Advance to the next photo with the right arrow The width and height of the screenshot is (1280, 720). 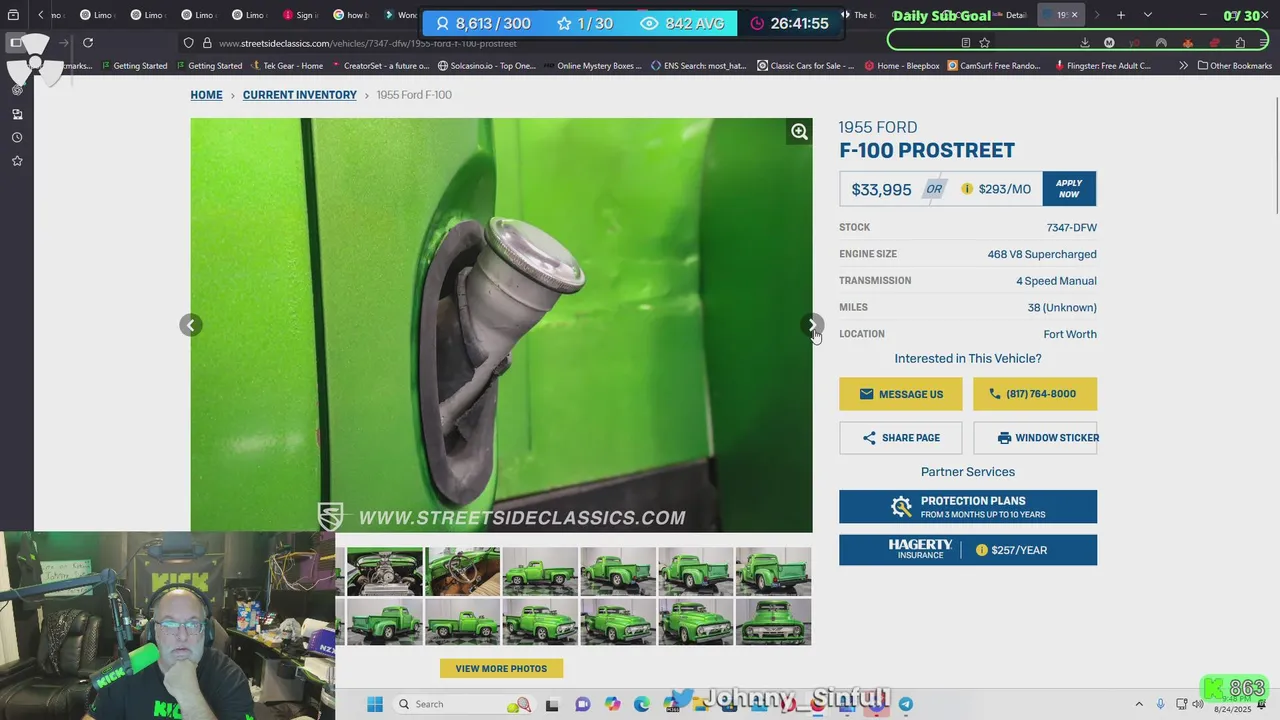(x=812, y=325)
